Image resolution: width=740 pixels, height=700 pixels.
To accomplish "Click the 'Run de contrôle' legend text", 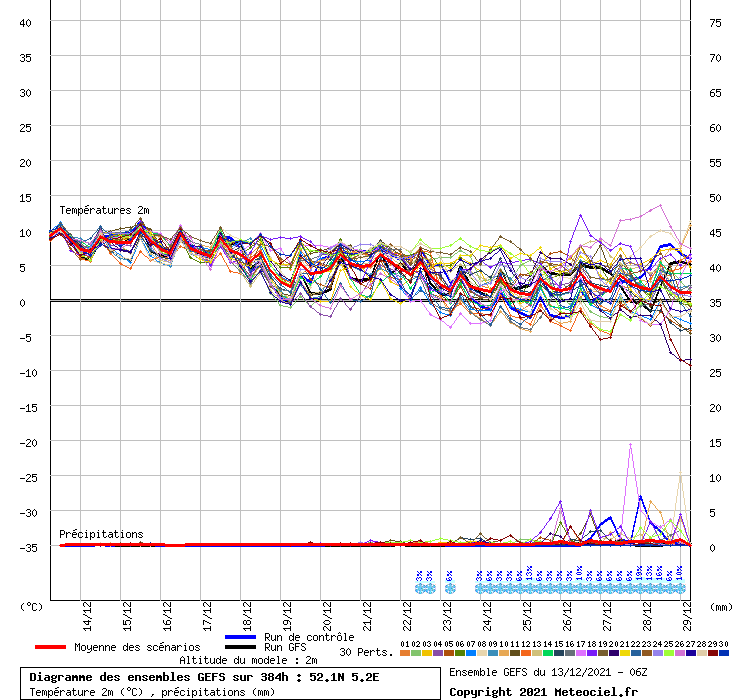I will pyautogui.click(x=309, y=637).
